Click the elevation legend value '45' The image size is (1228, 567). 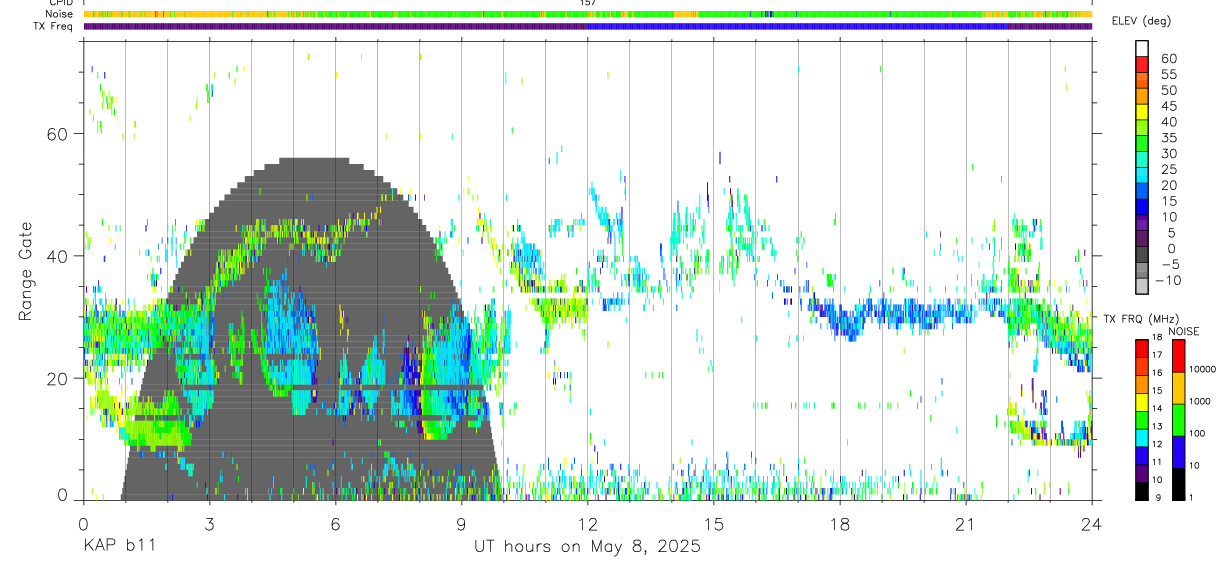click(x=1168, y=106)
